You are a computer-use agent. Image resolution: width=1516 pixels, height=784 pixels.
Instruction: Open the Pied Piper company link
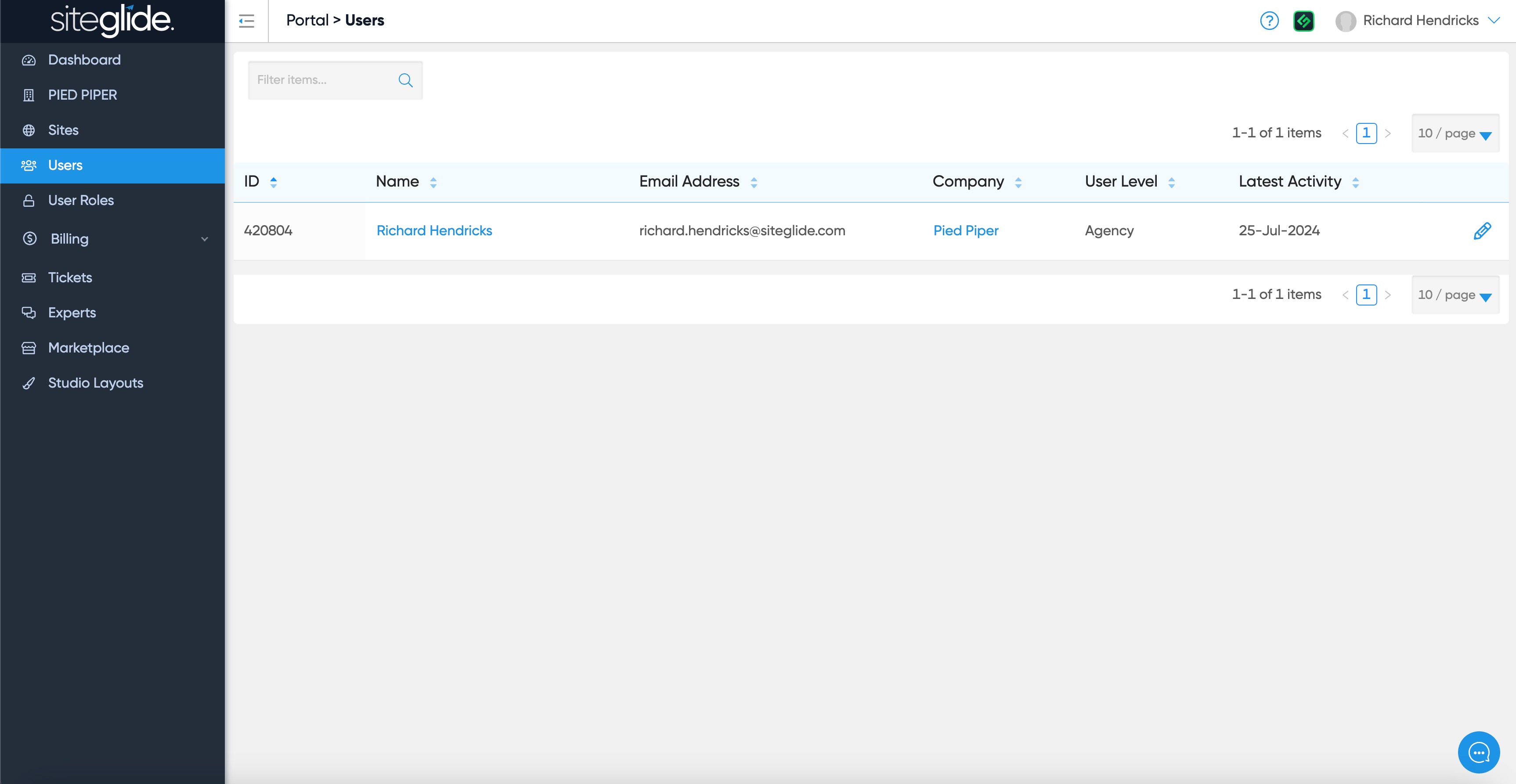tap(965, 230)
